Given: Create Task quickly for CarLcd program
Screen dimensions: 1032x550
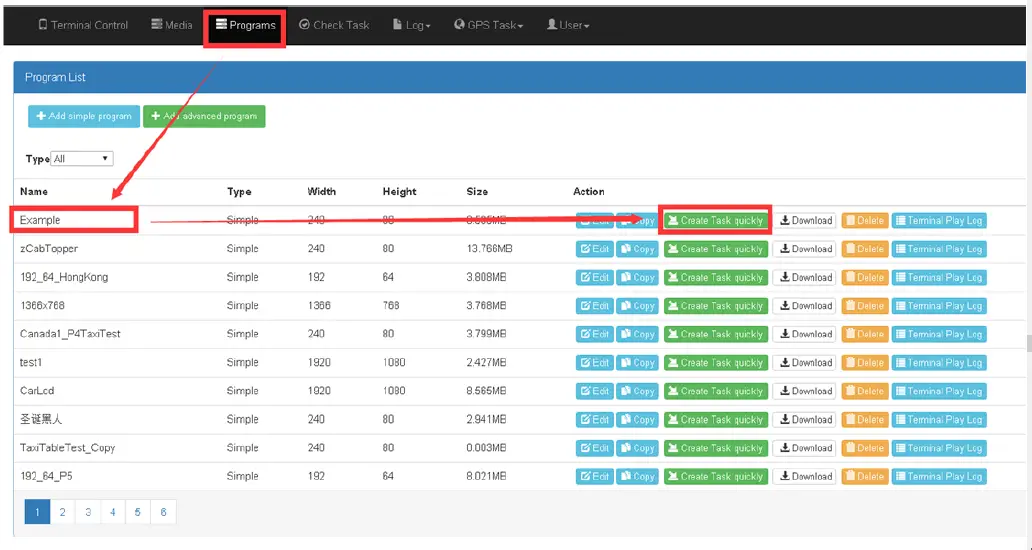Looking at the screenshot, I should 714,391.
